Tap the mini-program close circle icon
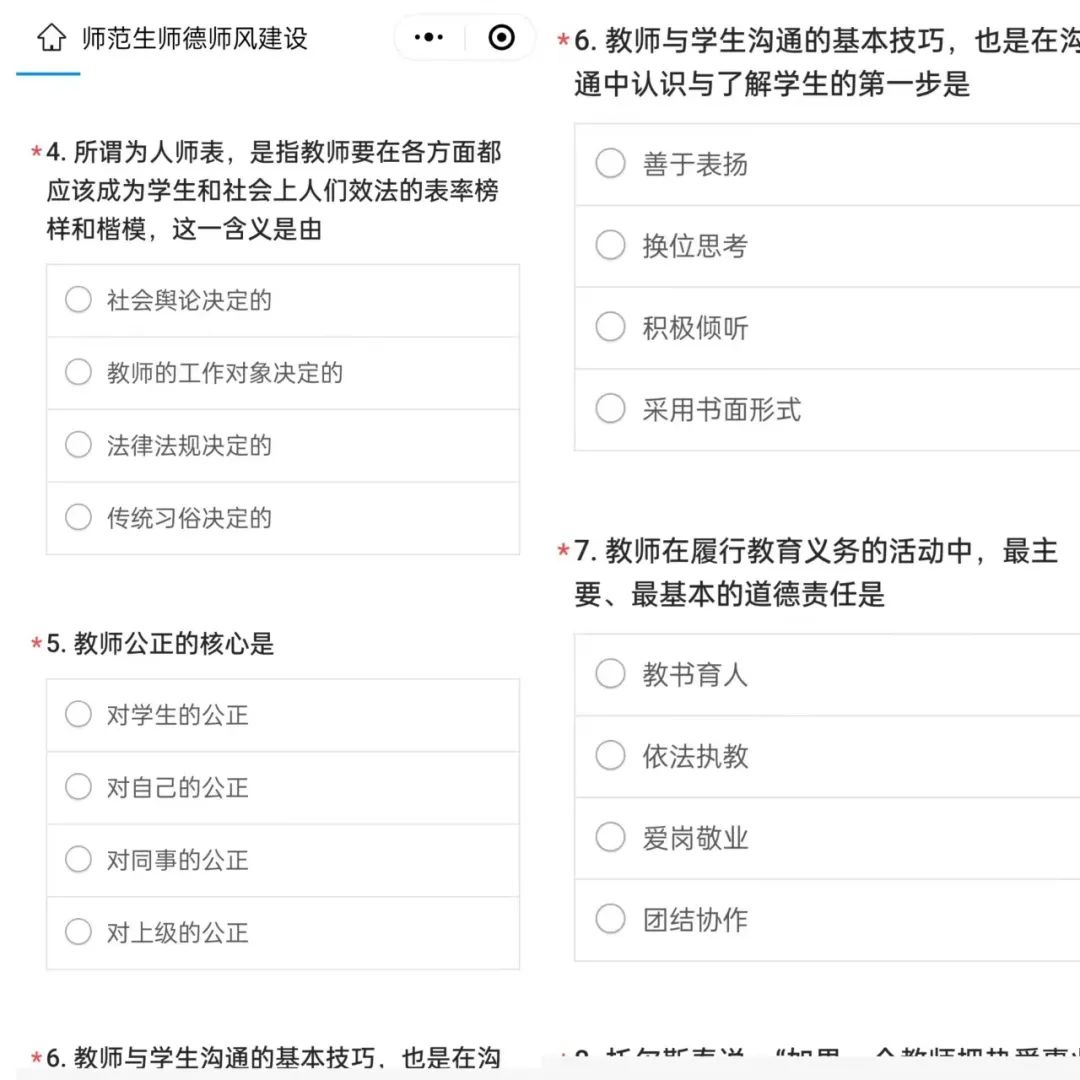 click(x=501, y=38)
